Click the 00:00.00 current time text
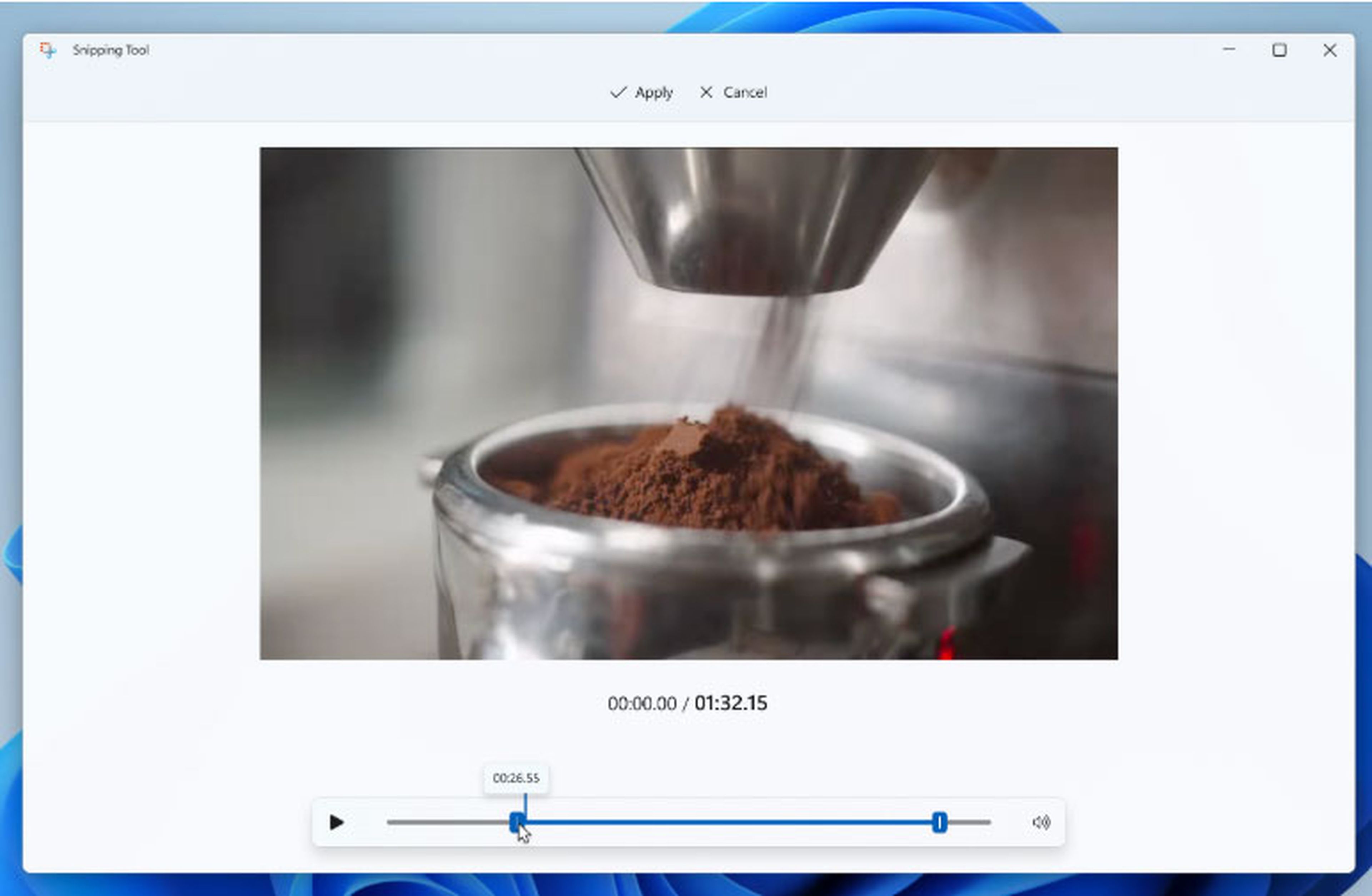 pyautogui.click(x=642, y=704)
